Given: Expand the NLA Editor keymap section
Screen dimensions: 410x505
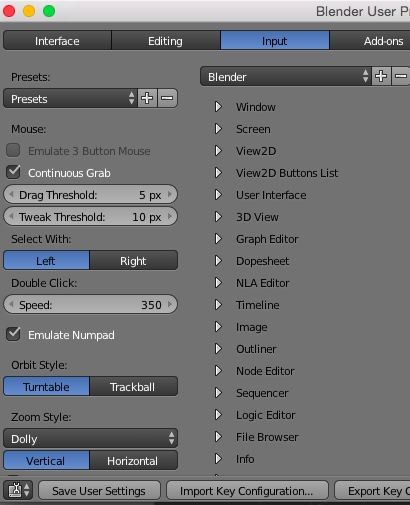Looking at the screenshot, I should [x=218, y=283].
